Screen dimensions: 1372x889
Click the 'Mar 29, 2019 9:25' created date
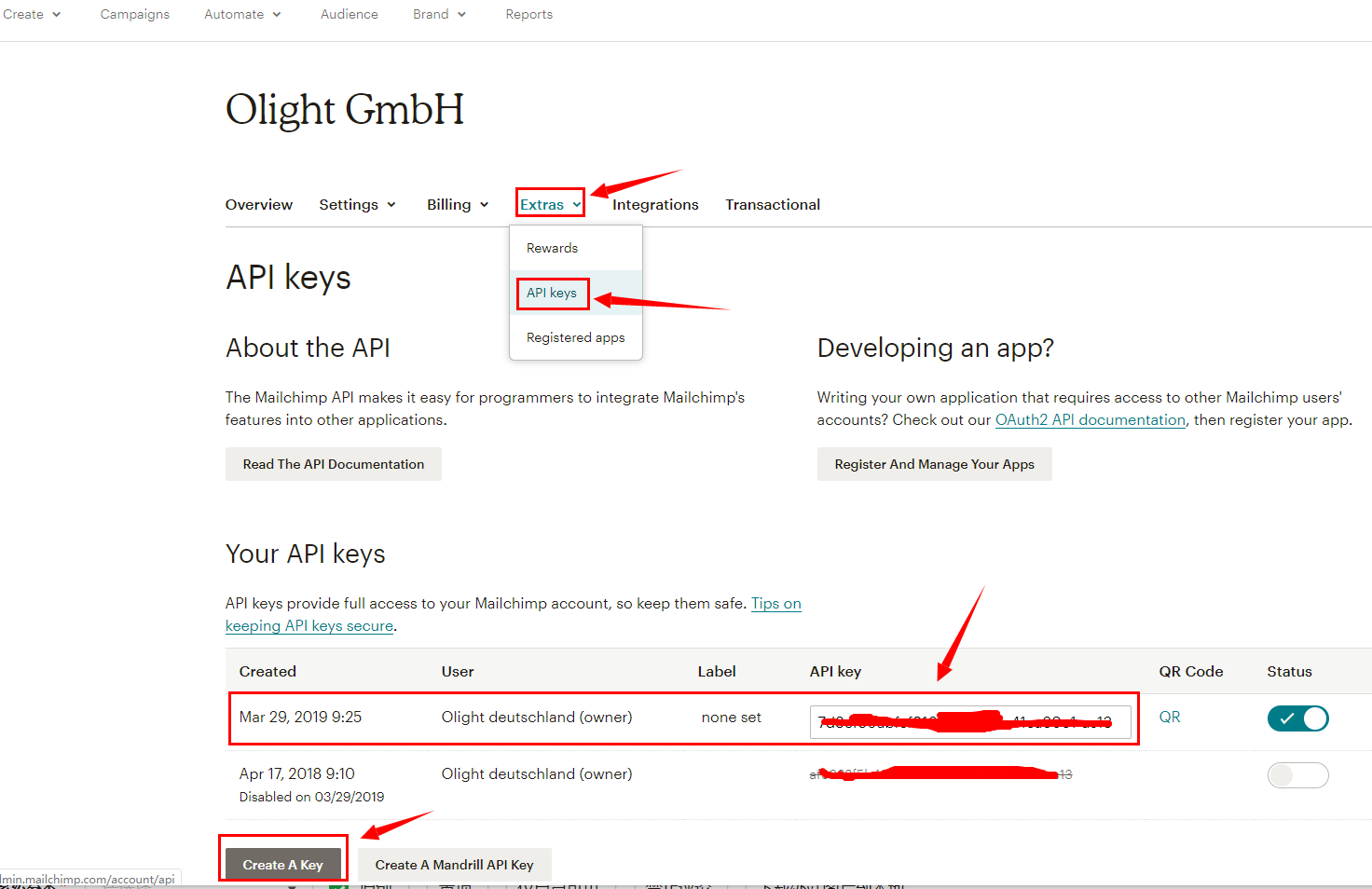(300, 717)
